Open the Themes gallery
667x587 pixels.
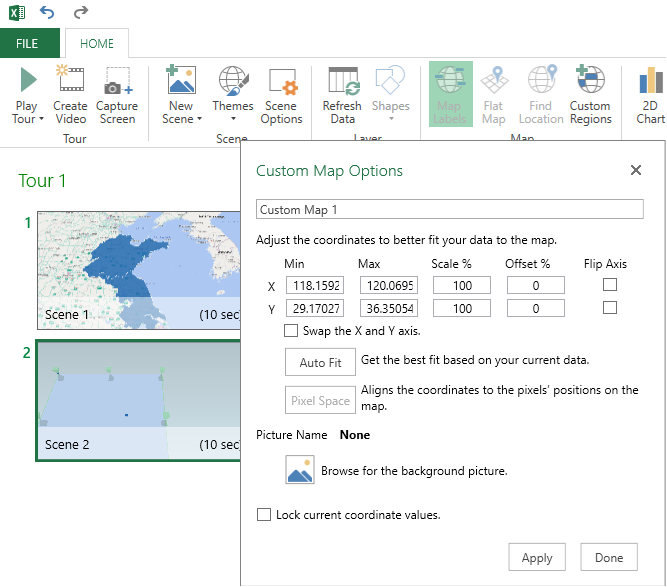pos(233,80)
